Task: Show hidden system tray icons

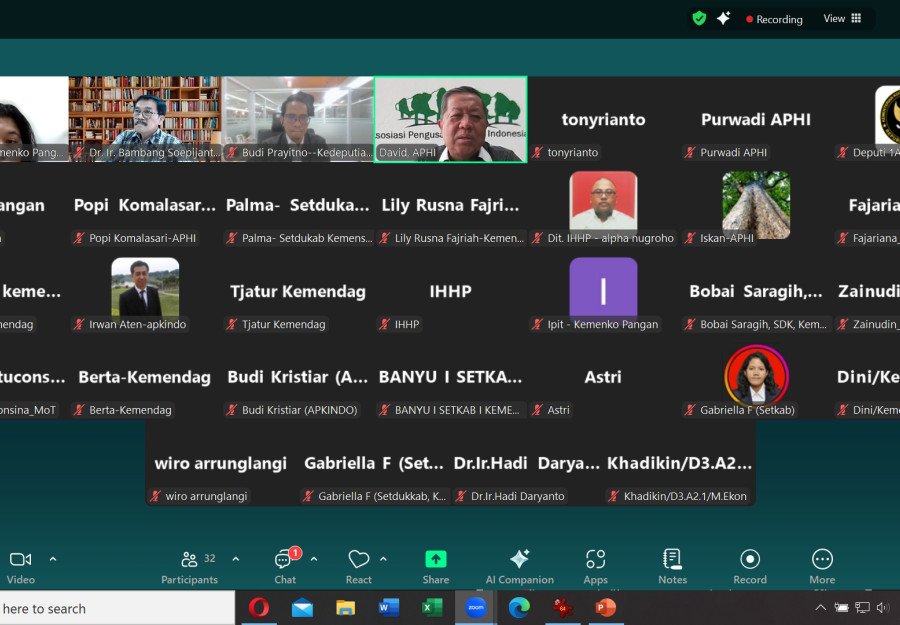Action: pos(821,608)
